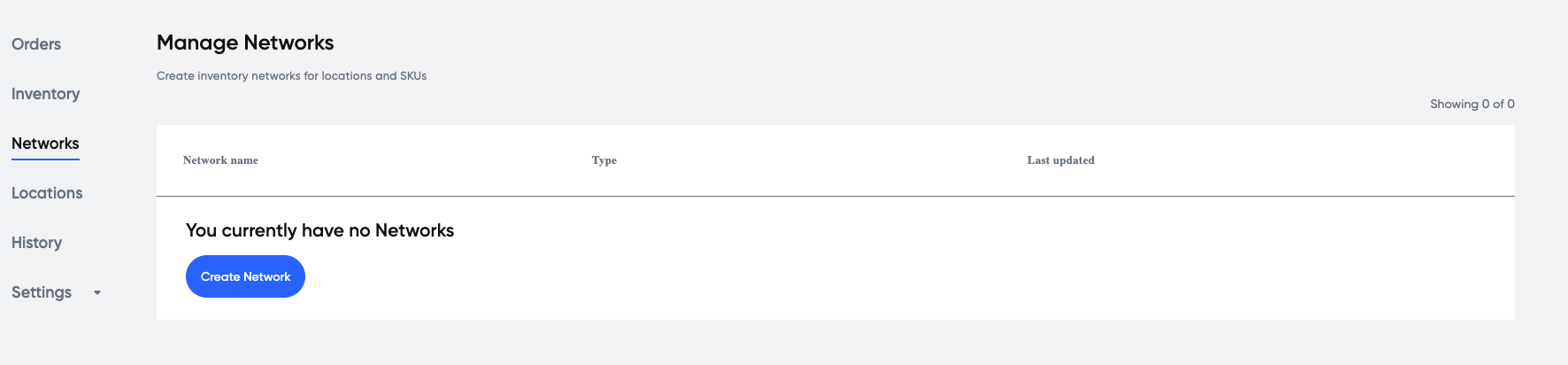Click the Create Network button

tap(245, 276)
